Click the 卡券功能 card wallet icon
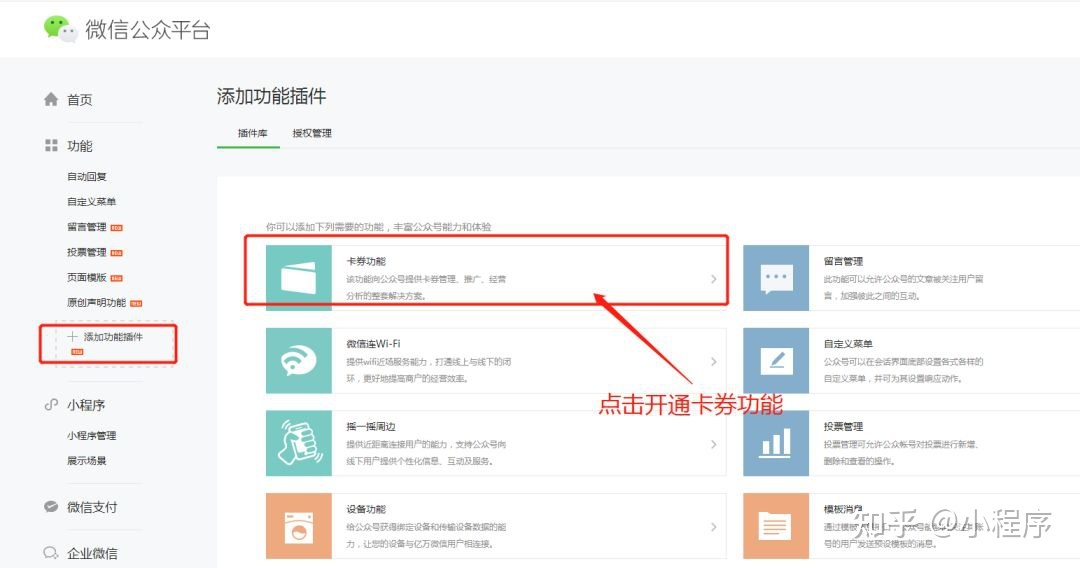 pyautogui.click(x=298, y=277)
